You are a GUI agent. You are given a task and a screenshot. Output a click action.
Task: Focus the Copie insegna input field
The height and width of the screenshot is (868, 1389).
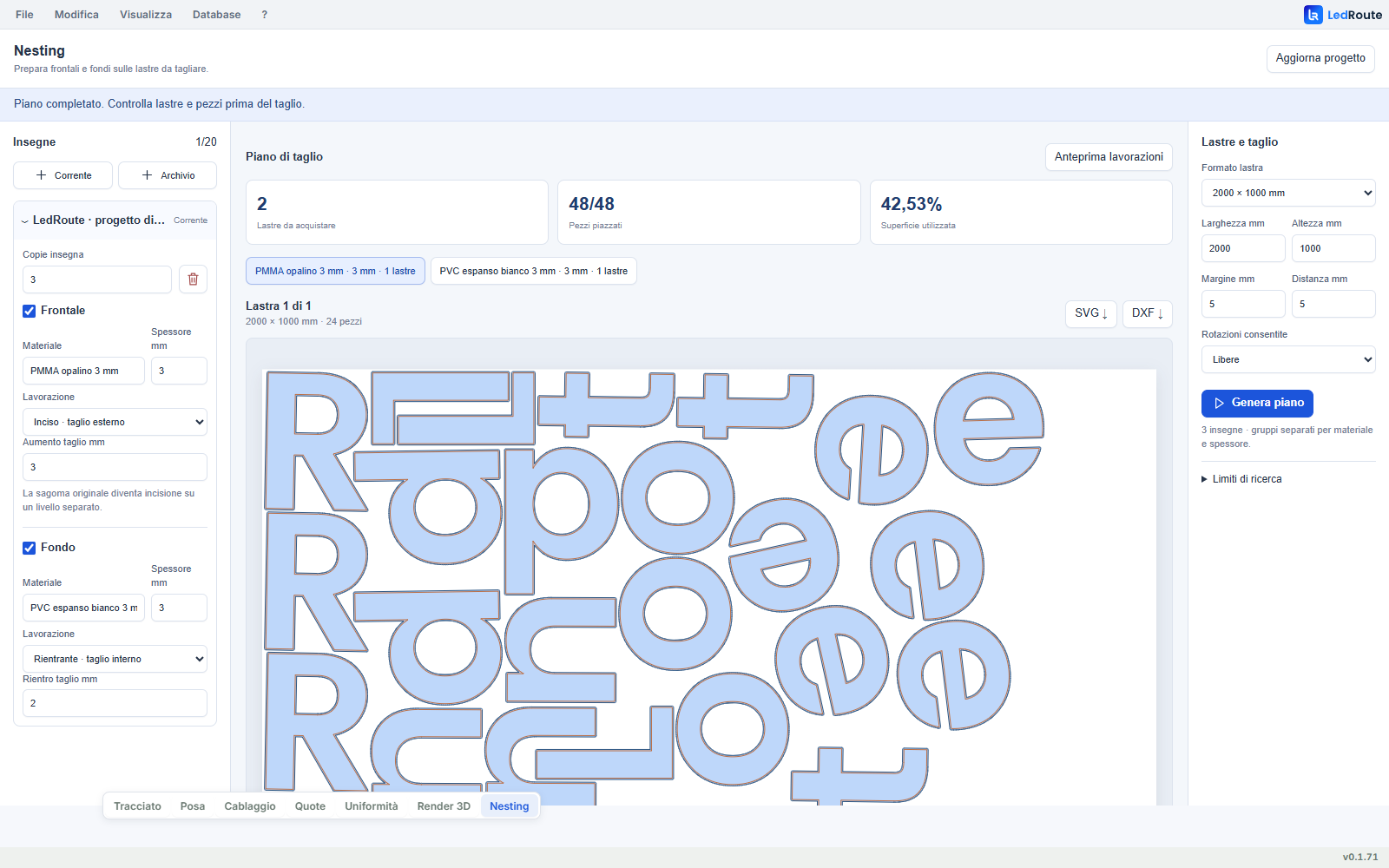97,279
